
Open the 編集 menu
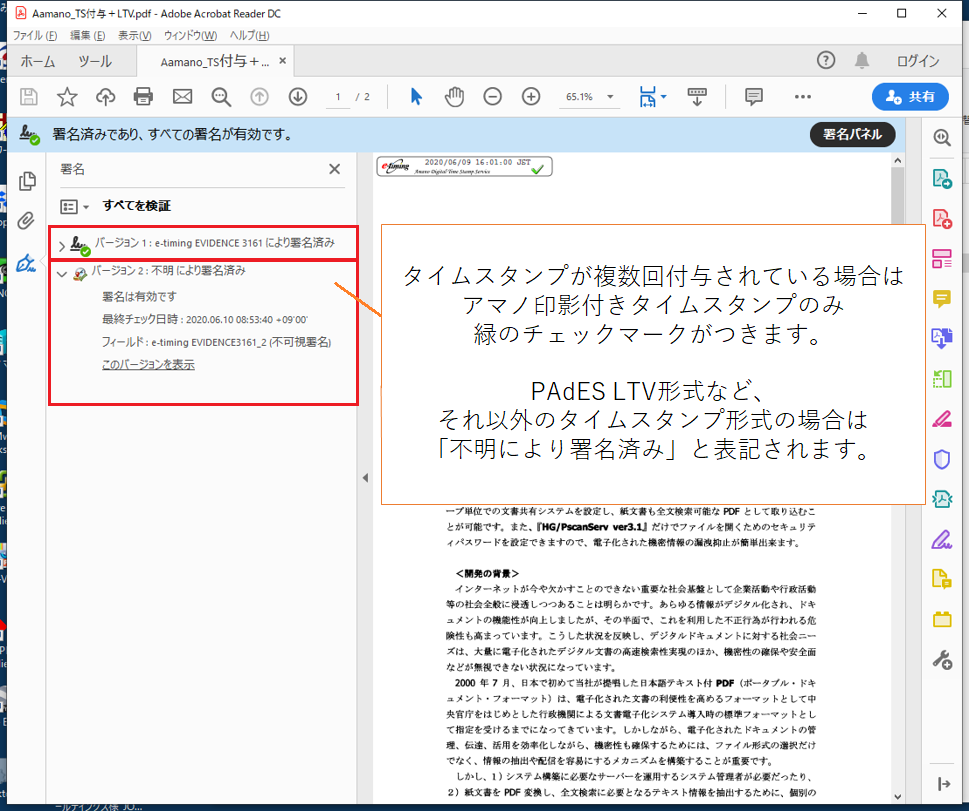tap(87, 35)
